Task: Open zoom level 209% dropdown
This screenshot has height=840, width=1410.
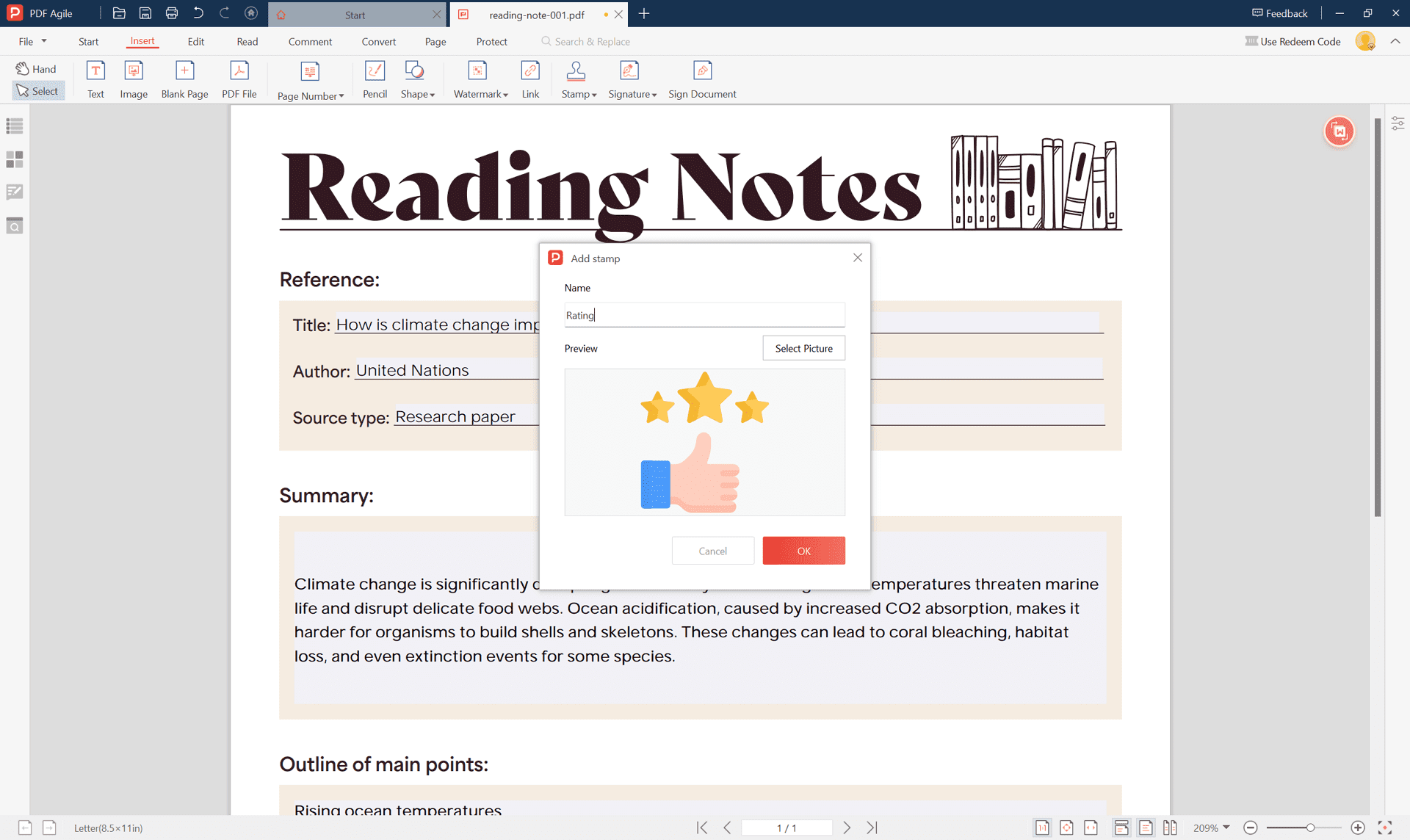Action: tap(1212, 828)
